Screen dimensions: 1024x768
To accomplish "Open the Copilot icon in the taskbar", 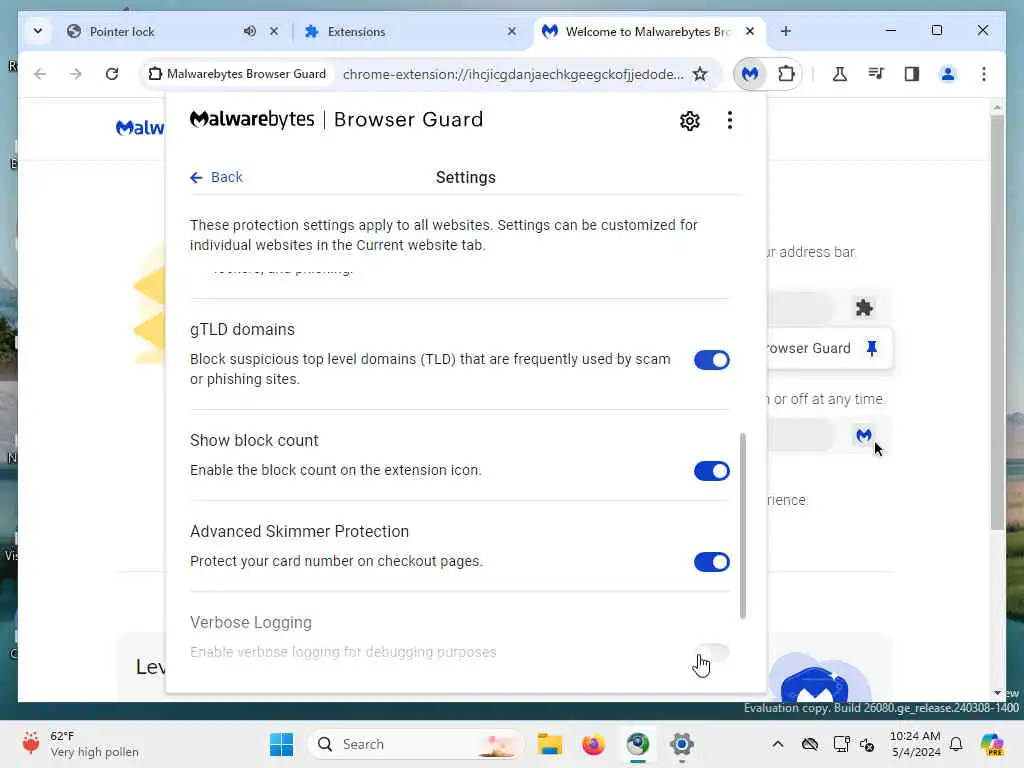I will pyautogui.click(x=991, y=744).
